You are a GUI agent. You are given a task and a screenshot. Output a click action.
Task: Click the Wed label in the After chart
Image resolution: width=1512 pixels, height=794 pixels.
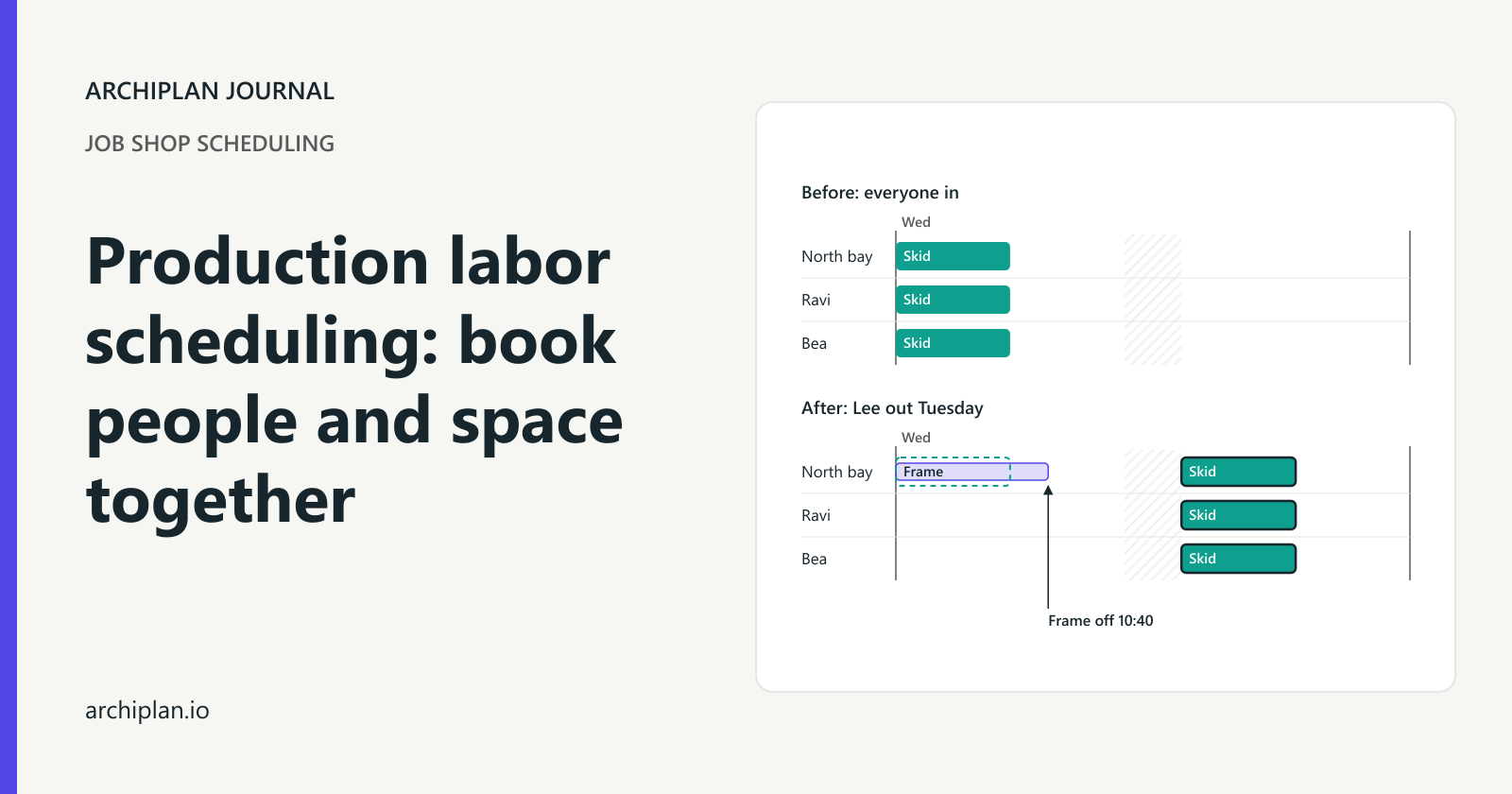[x=916, y=438]
